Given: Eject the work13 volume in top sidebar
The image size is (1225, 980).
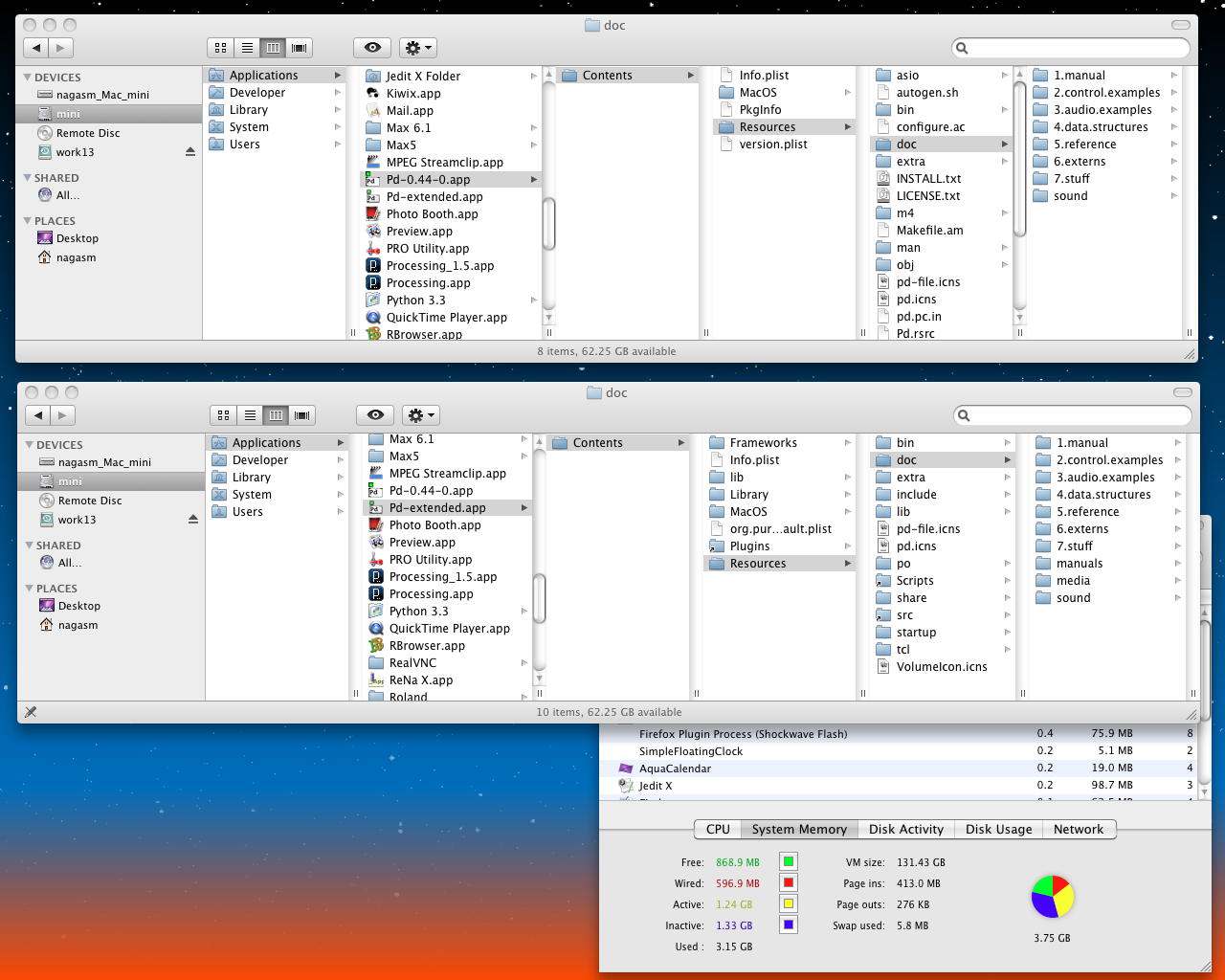Looking at the screenshot, I should (190, 152).
